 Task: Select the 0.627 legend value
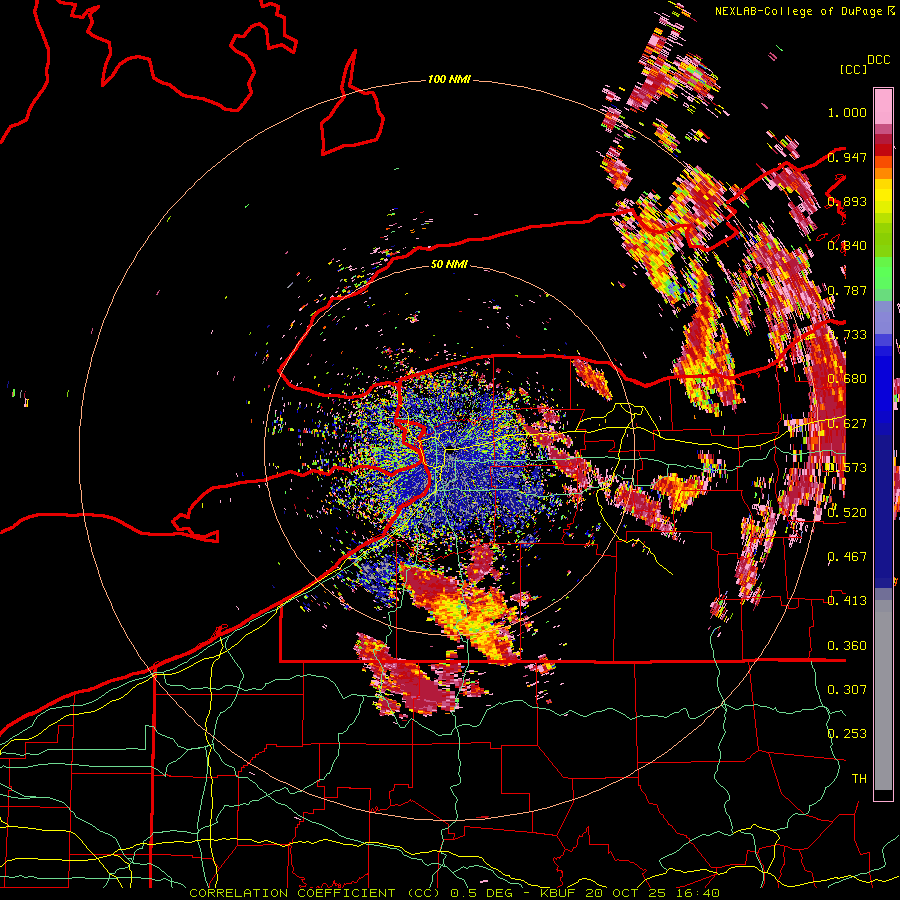click(847, 424)
